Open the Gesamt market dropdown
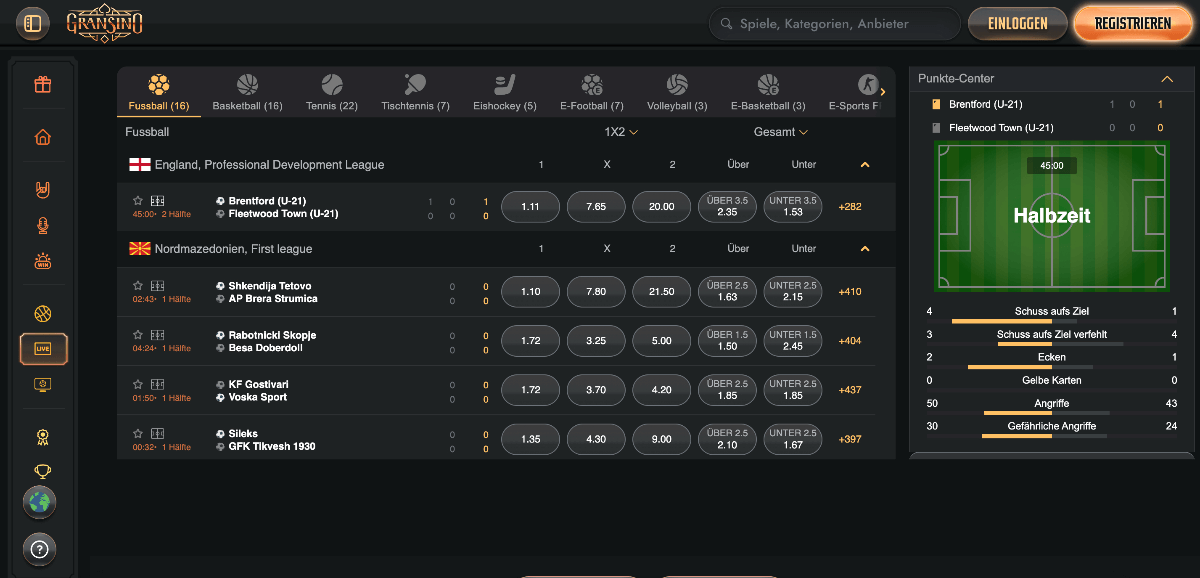 pos(780,132)
